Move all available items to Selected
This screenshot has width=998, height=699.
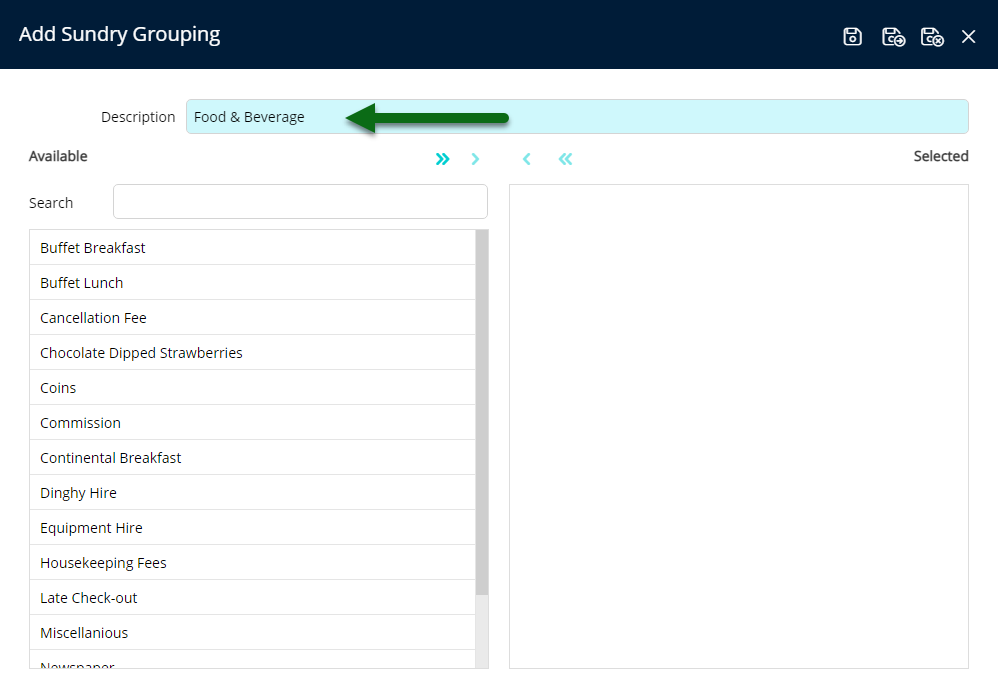click(442, 159)
